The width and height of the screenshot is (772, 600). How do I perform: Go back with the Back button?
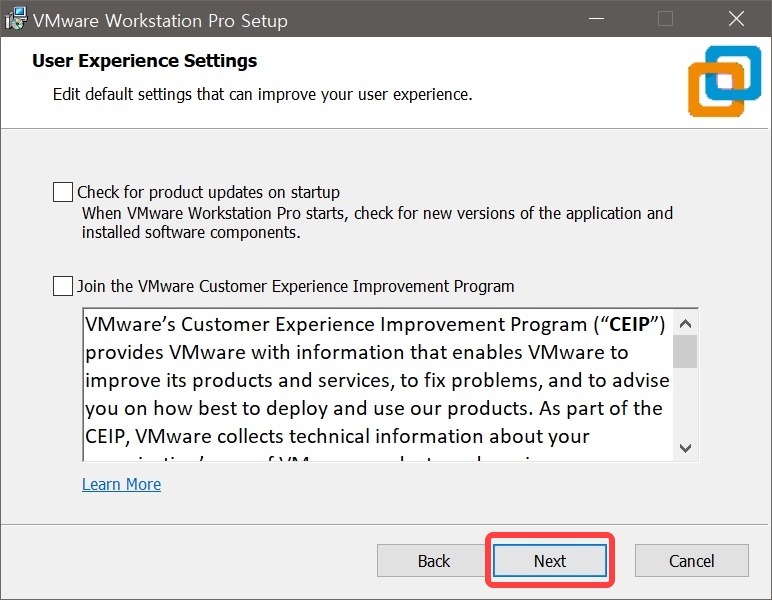click(434, 561)
